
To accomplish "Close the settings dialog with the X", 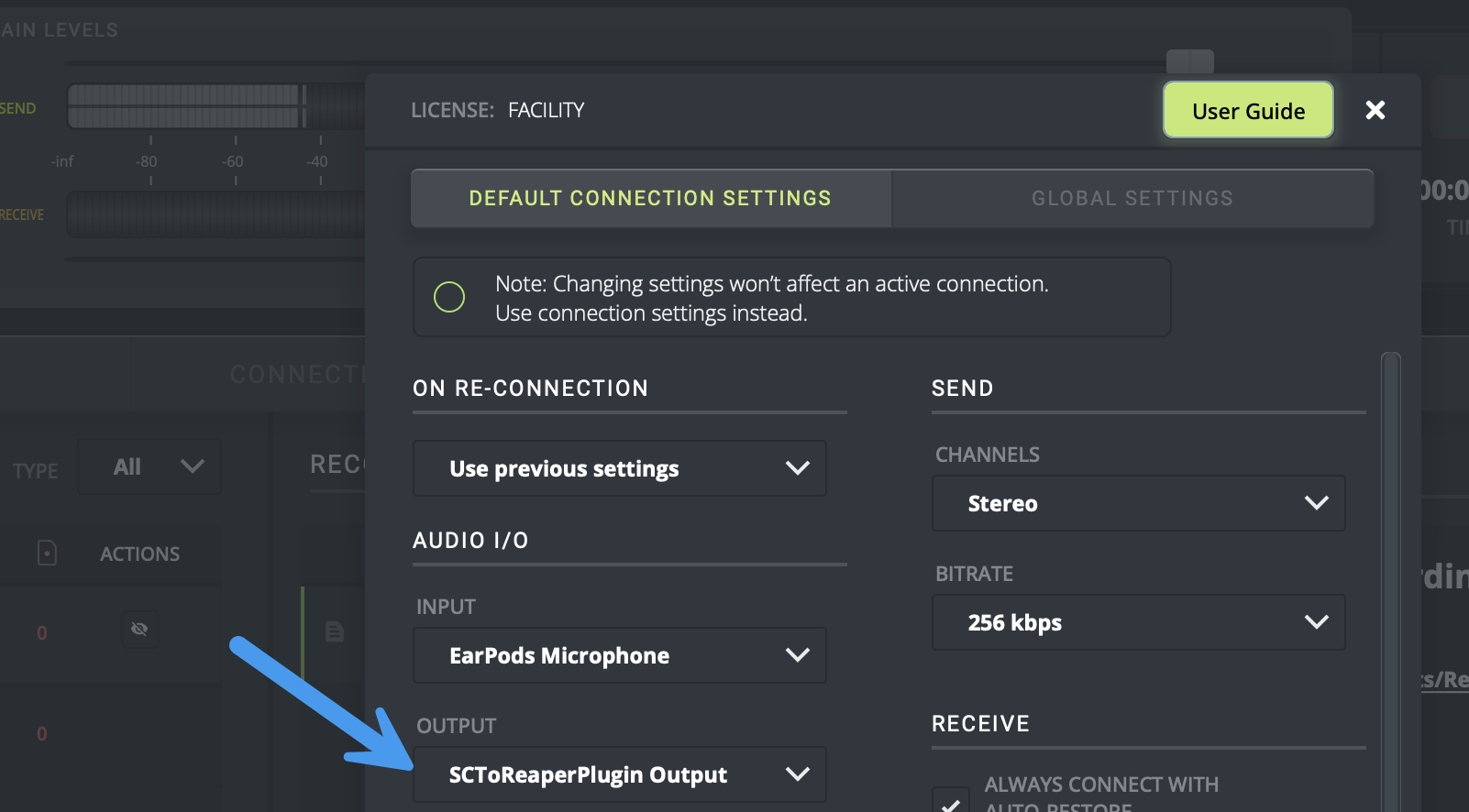I will (x=1375, y=110).
